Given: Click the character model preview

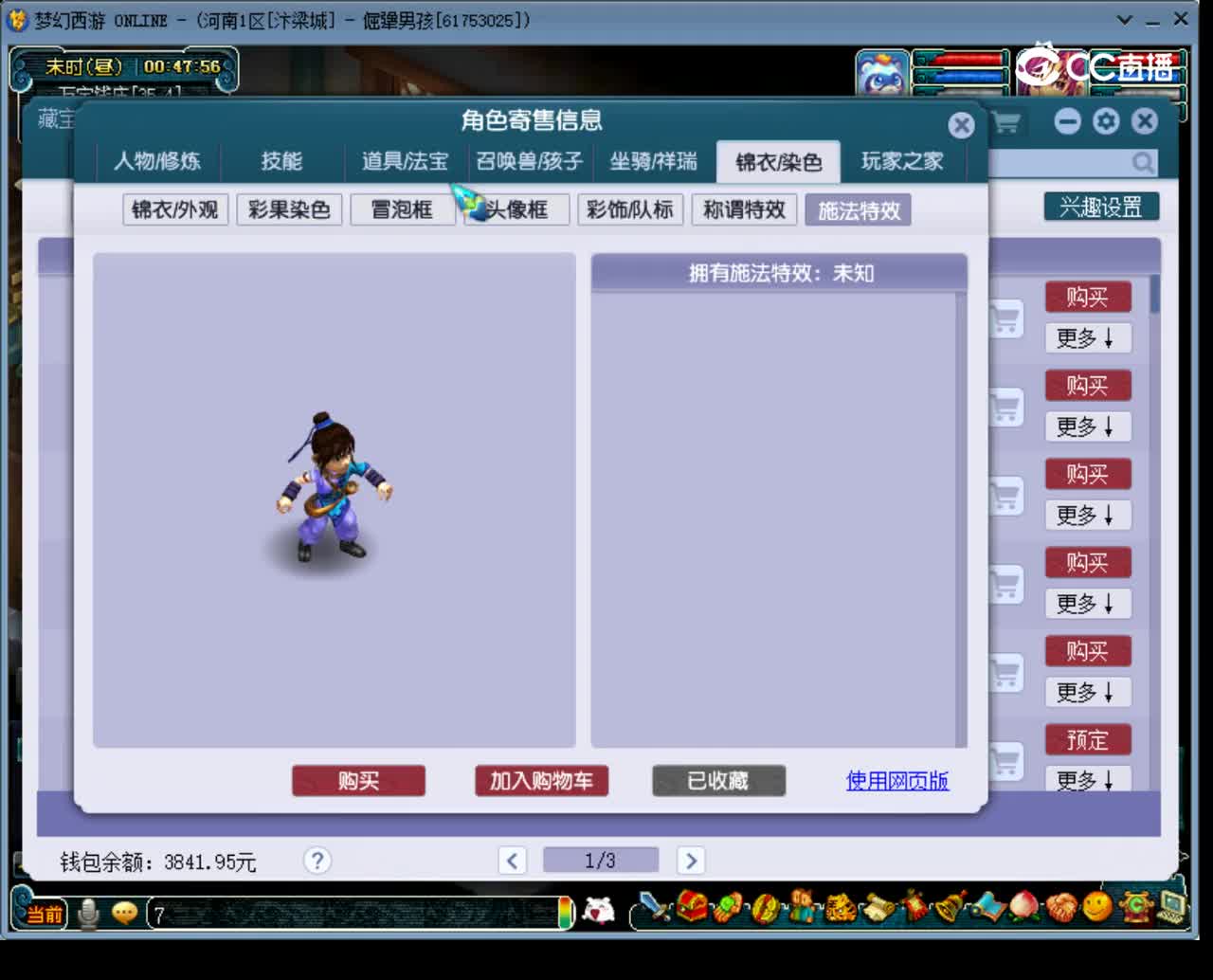Looking at the screenshot, I should 332,488.
